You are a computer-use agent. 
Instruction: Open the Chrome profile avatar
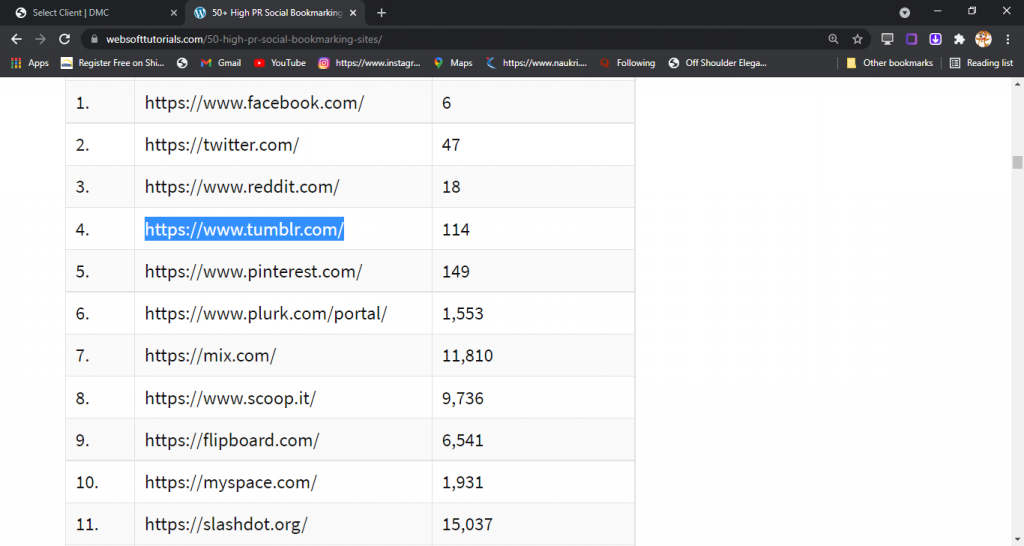click(984, 39)
